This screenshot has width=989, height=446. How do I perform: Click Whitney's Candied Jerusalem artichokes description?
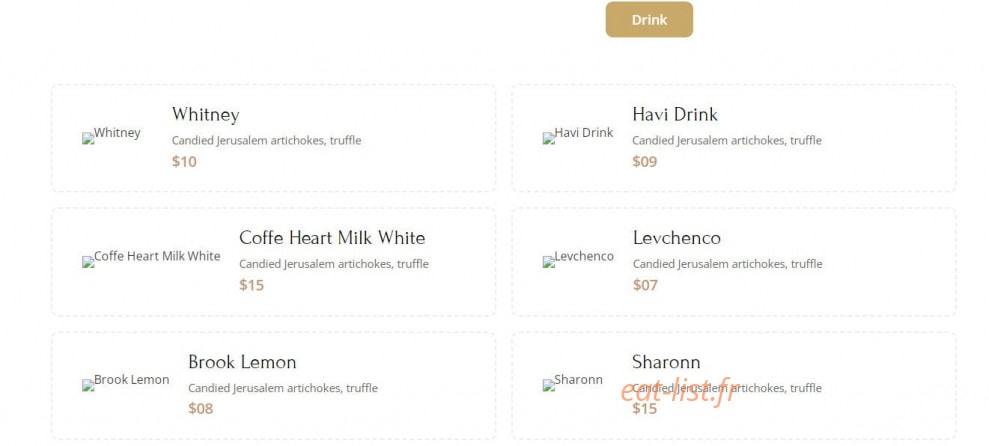click(x=267, y=141)
